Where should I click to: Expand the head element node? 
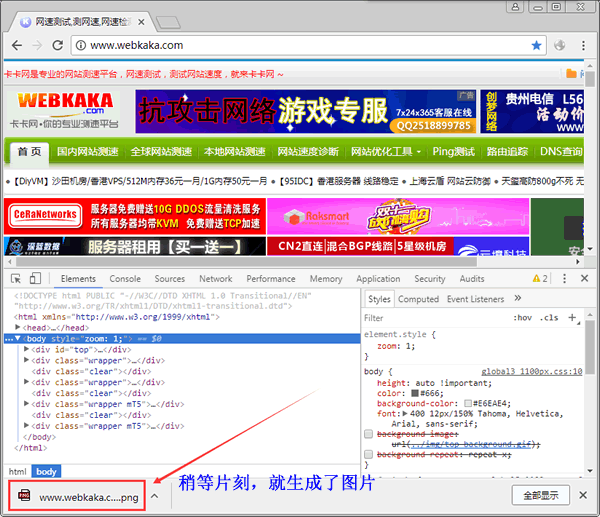(x=17, y=327)
